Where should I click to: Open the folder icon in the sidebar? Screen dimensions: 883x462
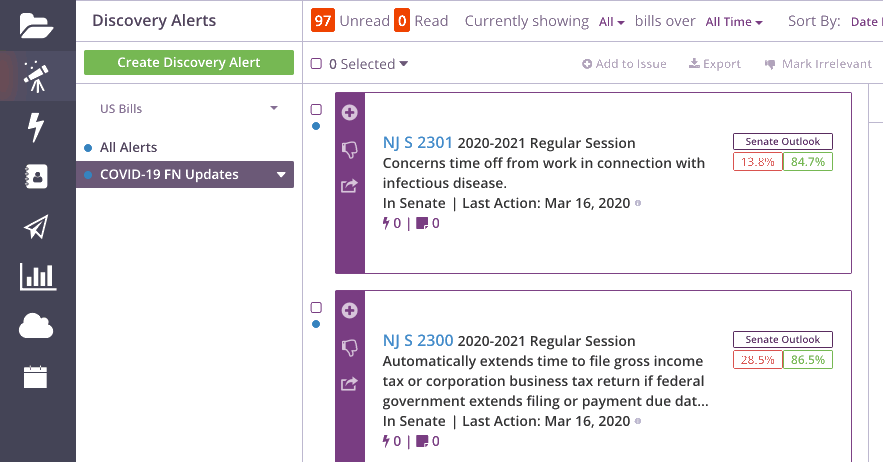[x=37, y=25]
